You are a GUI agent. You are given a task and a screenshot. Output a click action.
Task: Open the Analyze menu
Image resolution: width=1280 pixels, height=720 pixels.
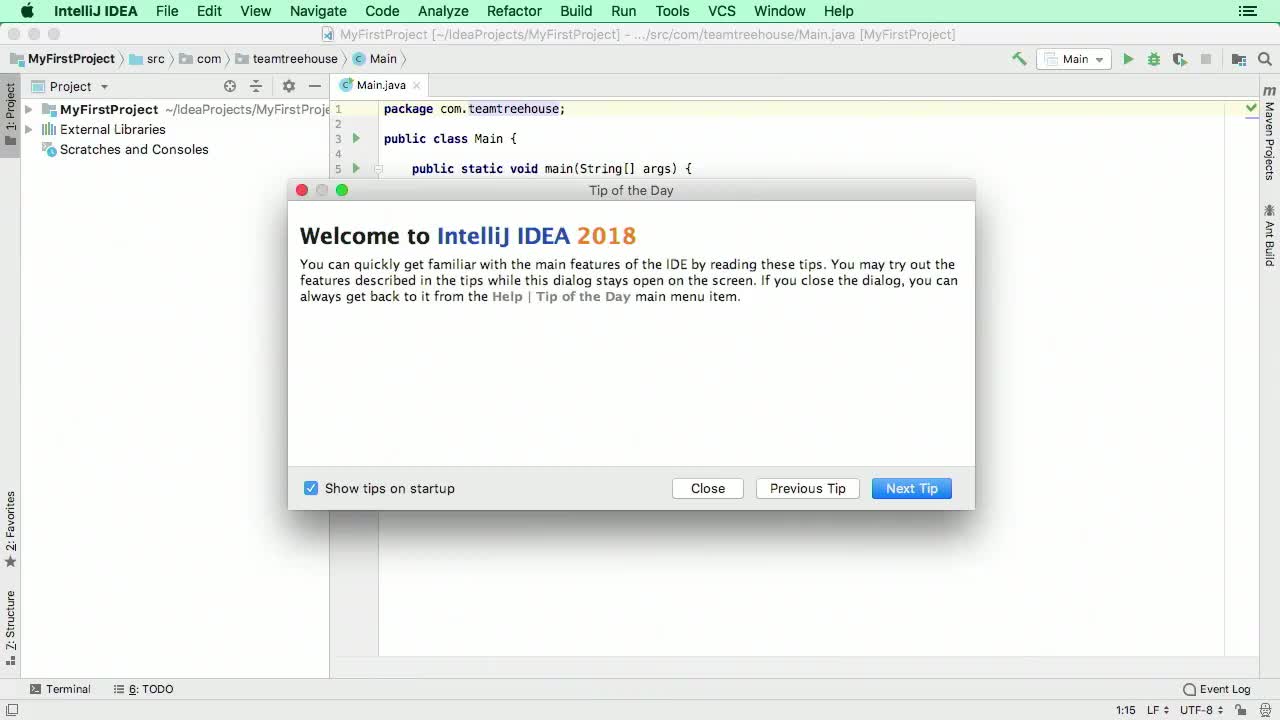[x=443, y=11]
